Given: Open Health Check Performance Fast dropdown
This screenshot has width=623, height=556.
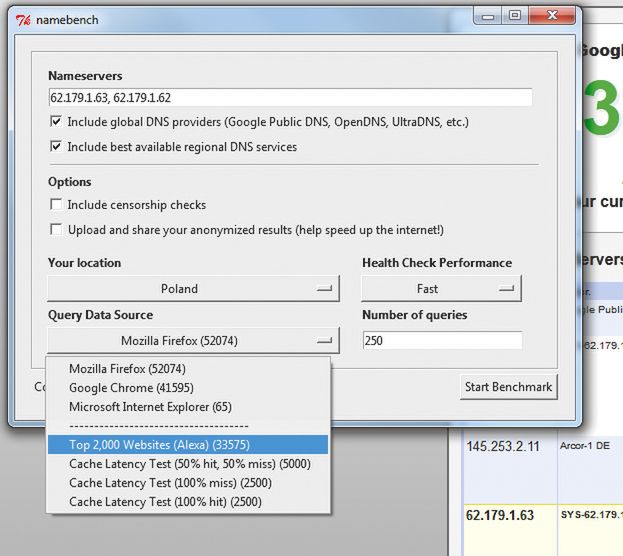Looking at the screenshot, I should (x=441, y=289).
